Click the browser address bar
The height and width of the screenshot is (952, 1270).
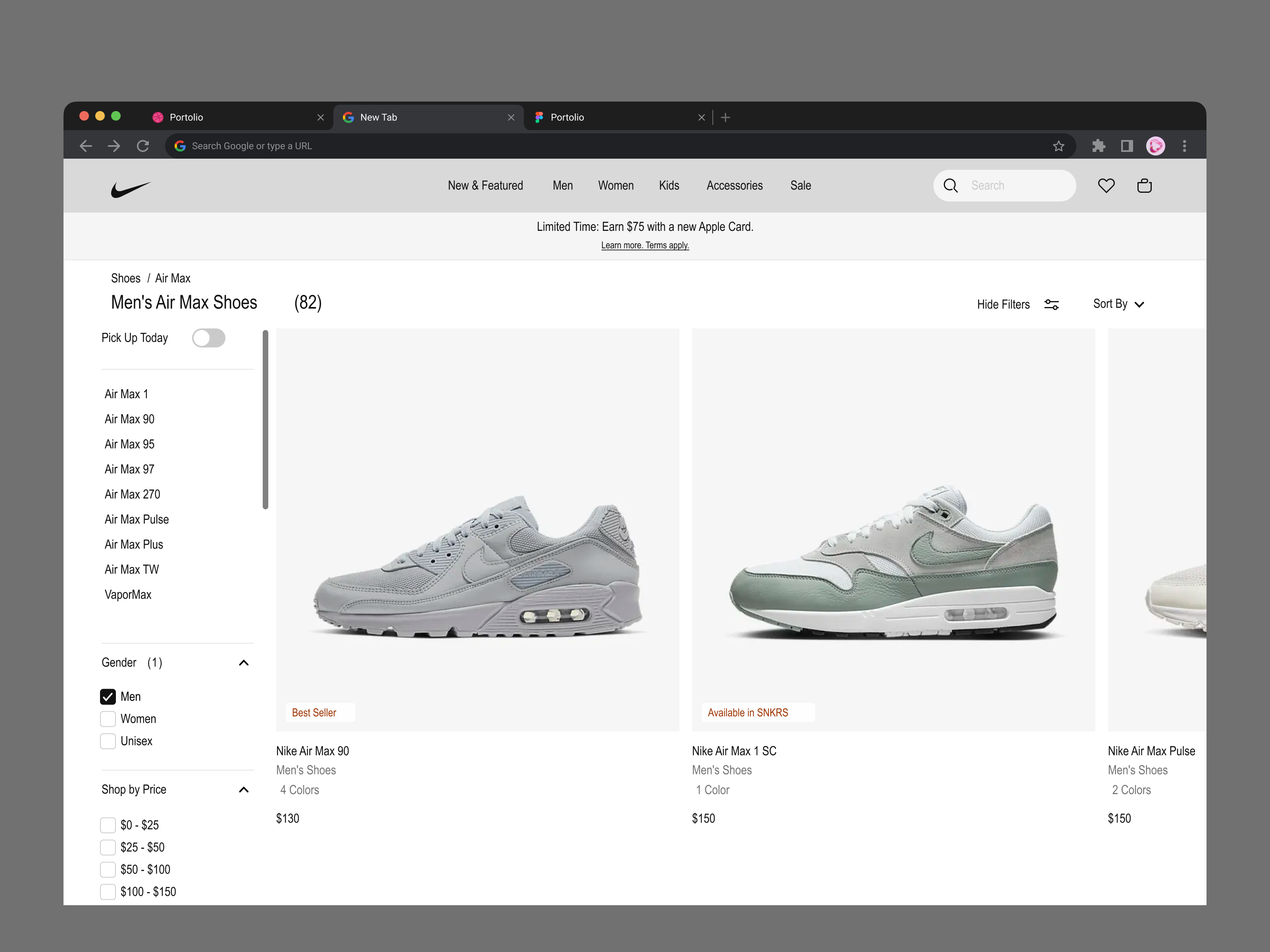tap(620, 146)
